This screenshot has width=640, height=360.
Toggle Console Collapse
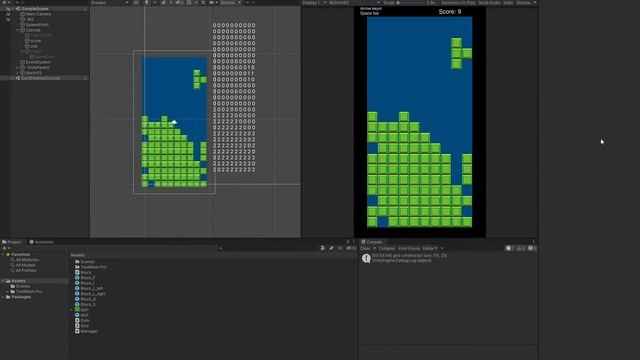coord(387,248)
